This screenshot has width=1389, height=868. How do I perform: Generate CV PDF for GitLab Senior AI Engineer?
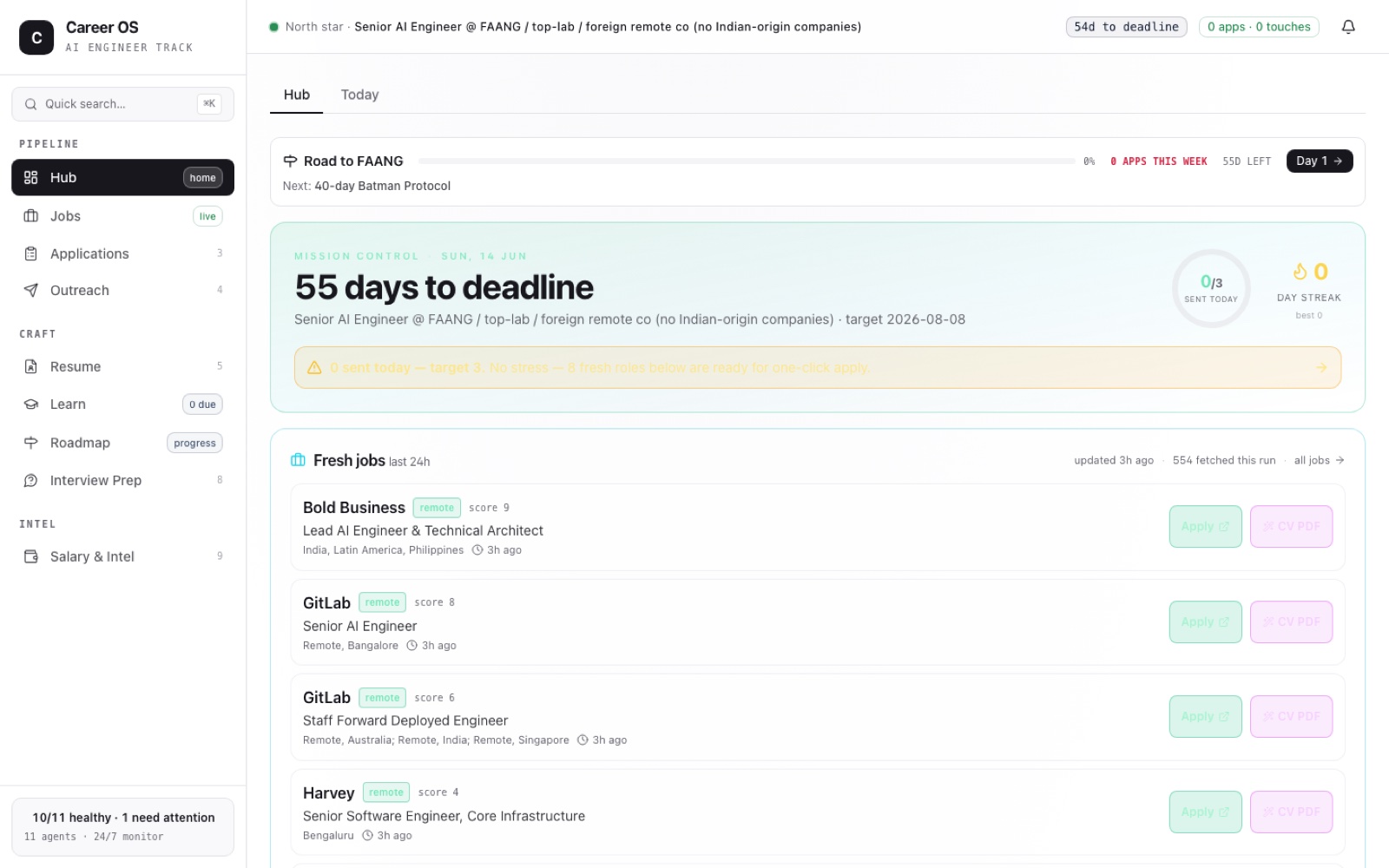pos(1291,622)
